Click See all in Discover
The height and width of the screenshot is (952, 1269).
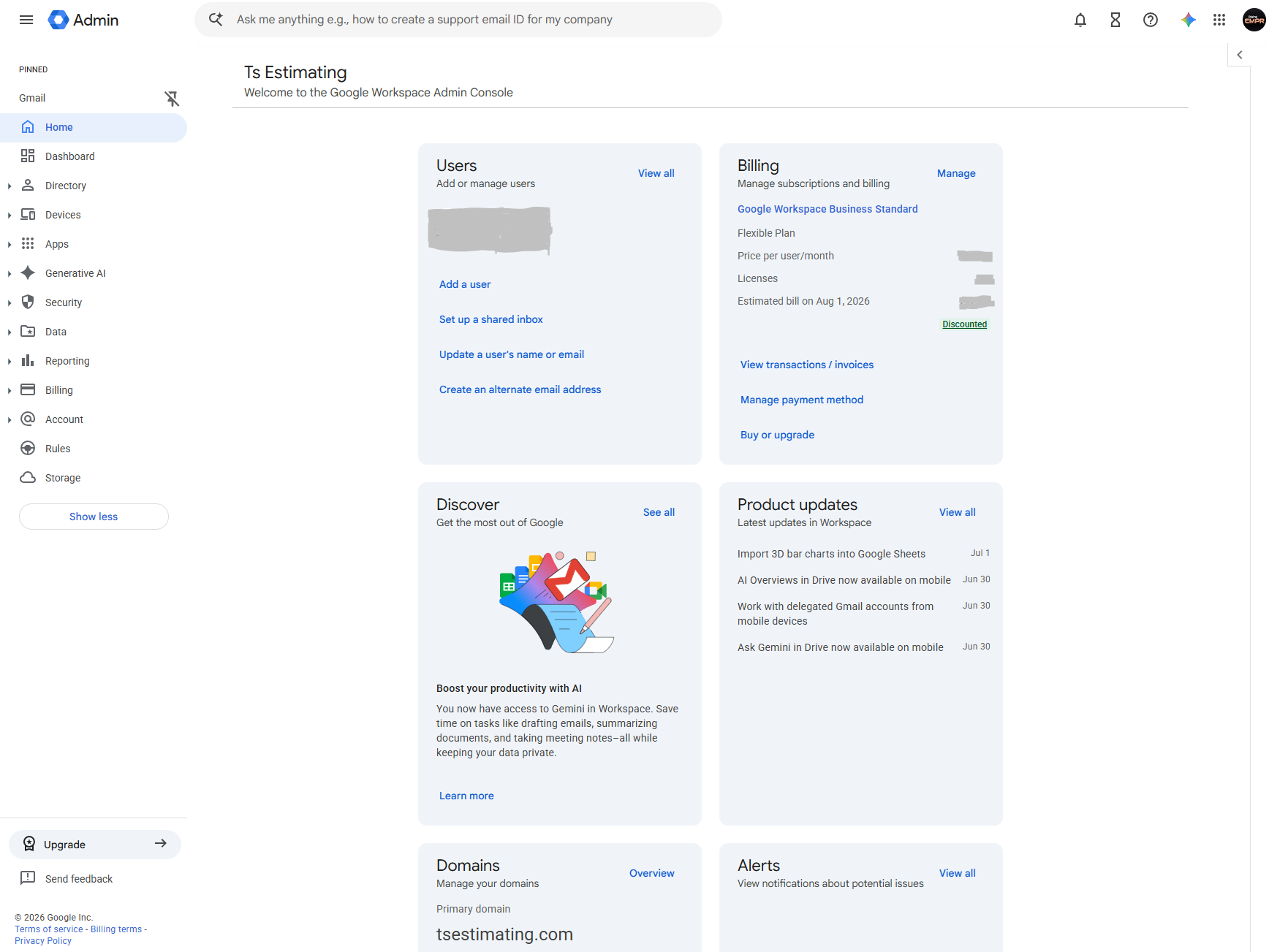pyautogui.click(x=659, y=512)
